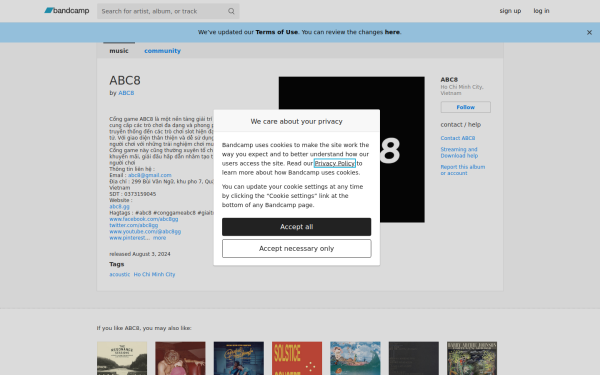Switch to the music tab
The image size is (600, 375).
click(x=119, y=51)
